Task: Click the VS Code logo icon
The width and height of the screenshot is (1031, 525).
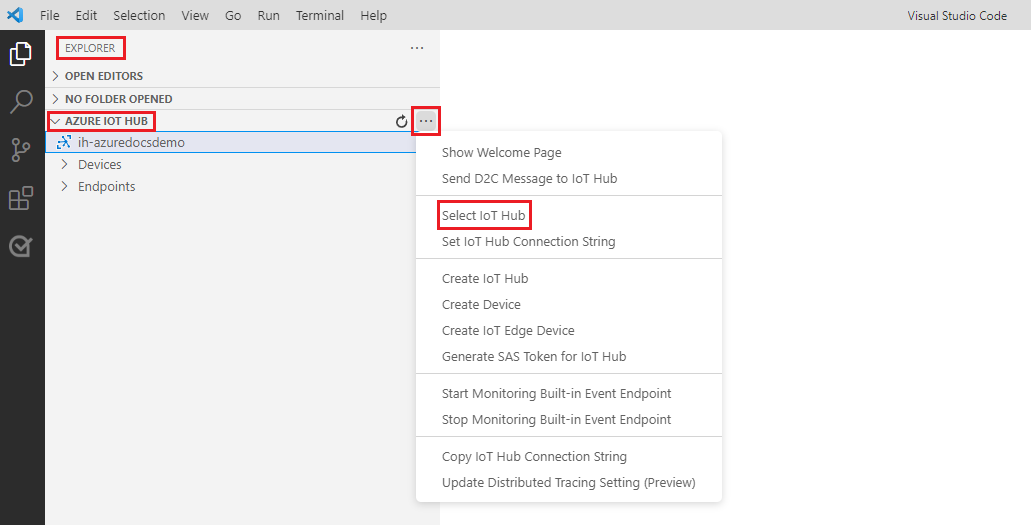Action: pyautogui.click(x=15, y=15)
